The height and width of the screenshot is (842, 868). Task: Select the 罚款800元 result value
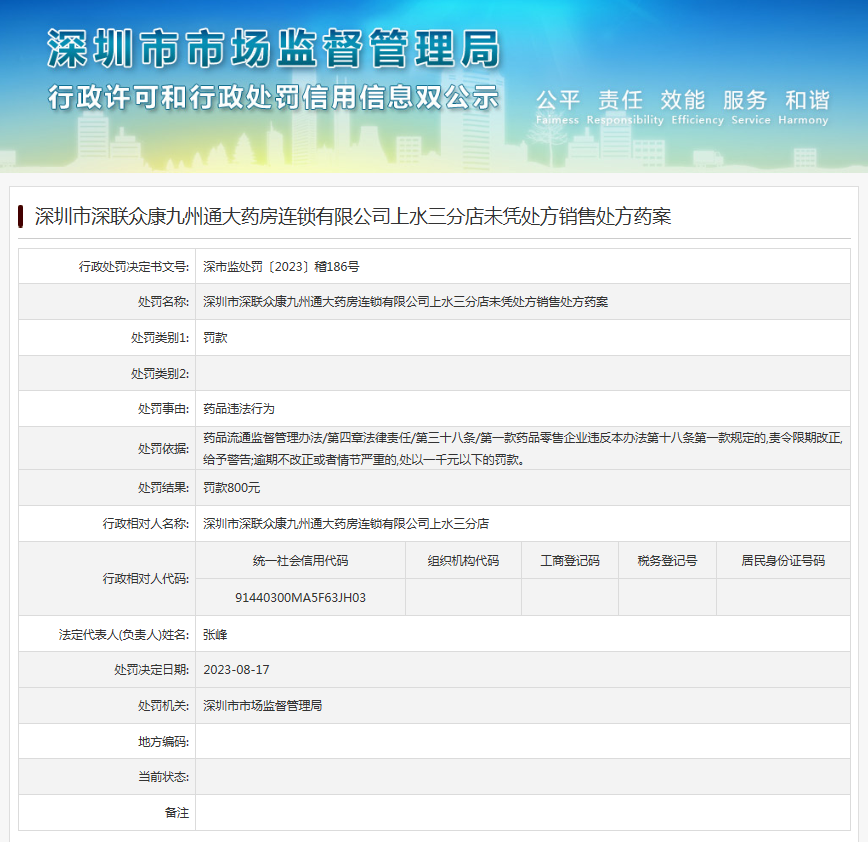(x=231, y=488)
